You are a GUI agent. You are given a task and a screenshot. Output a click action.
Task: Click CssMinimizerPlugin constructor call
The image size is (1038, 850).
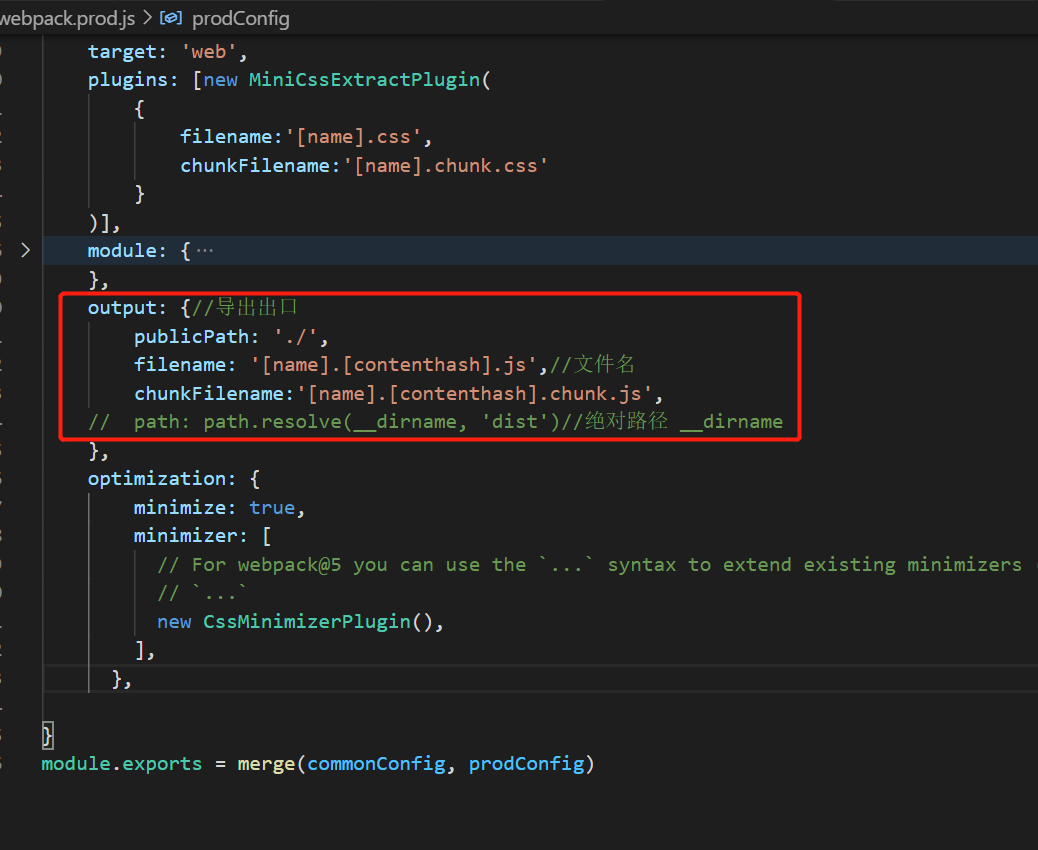click(307, 622)
